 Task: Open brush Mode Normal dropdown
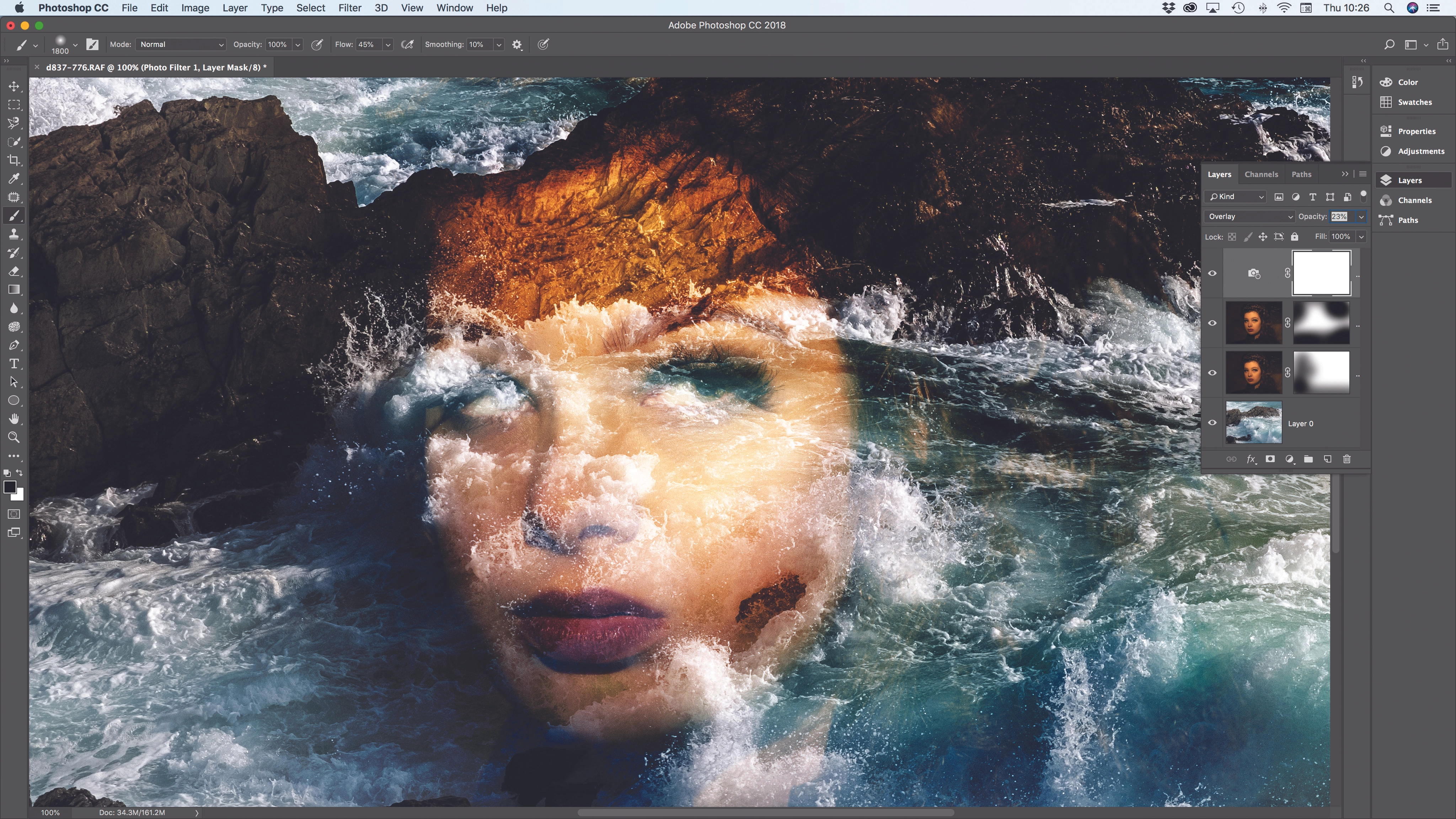click(x=181, y=44)
